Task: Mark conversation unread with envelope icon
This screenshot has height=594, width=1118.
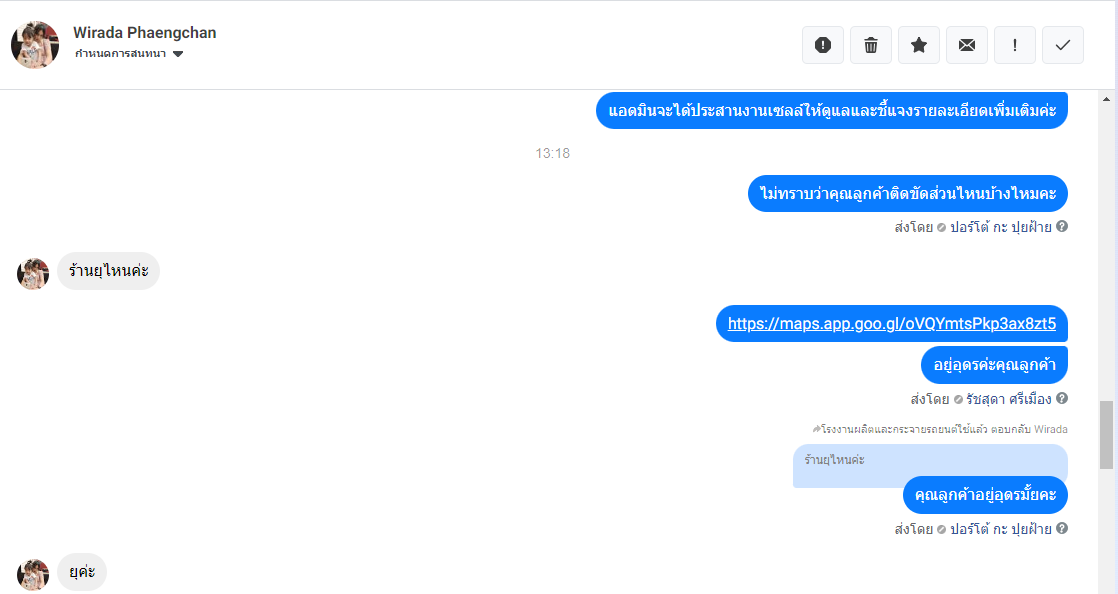Action: [x=967, y=45]
